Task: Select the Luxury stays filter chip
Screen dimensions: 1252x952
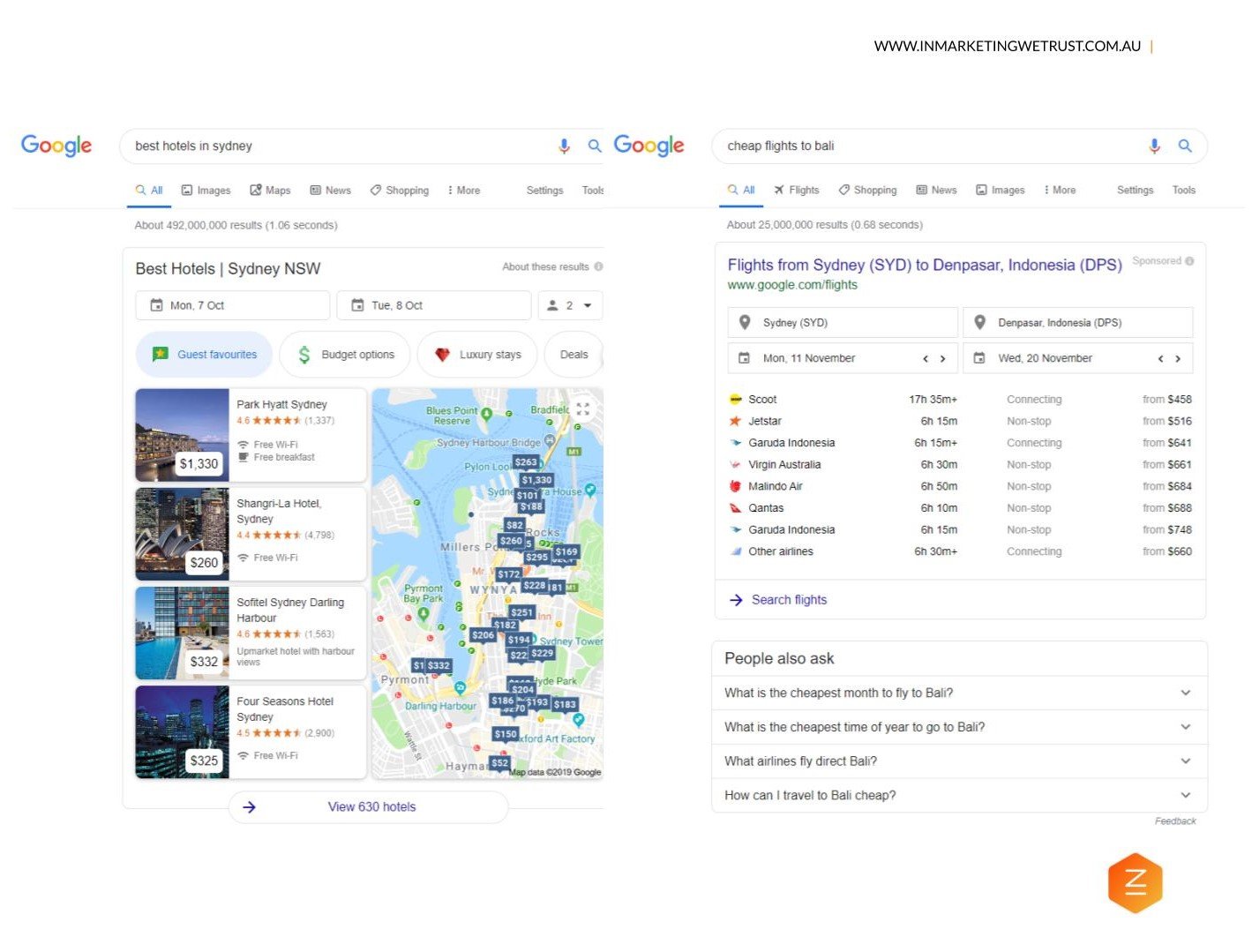Action: [x=477, y=355]
